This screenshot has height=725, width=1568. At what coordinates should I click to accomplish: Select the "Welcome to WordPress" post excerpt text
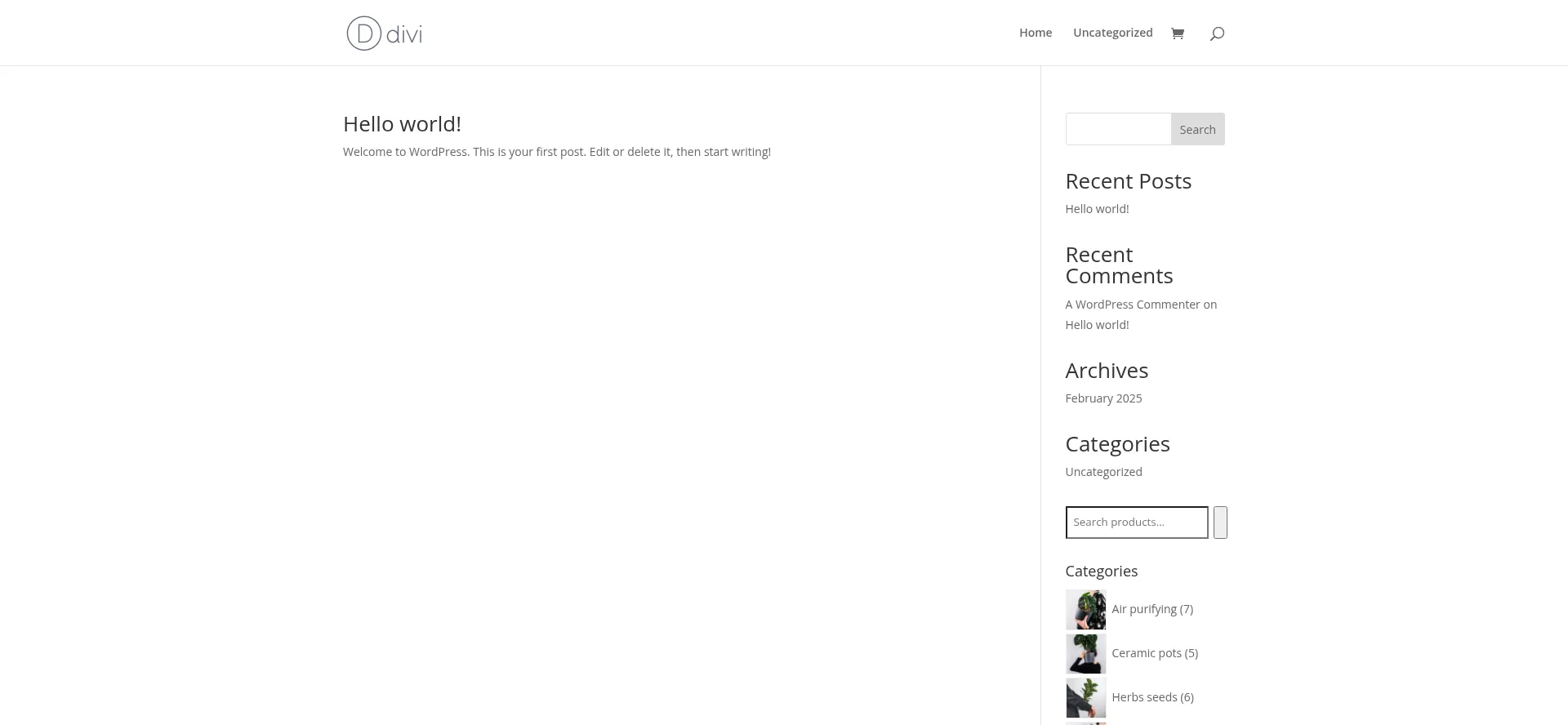(557, 152)
